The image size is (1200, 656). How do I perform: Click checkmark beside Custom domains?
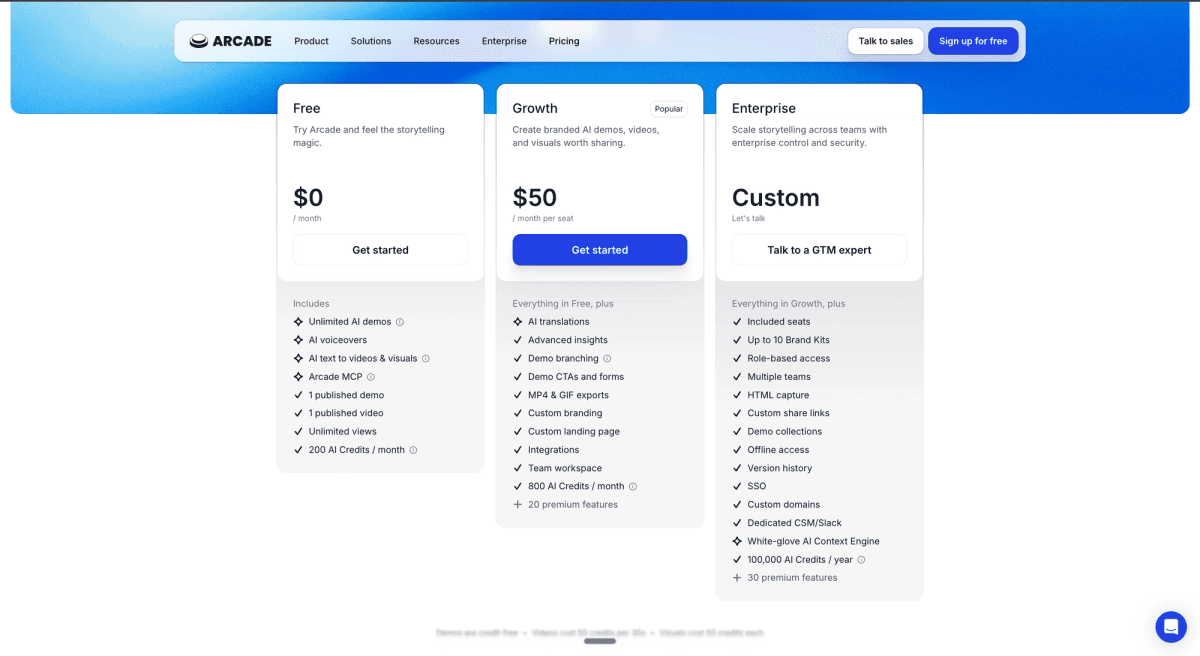tap(737, 505)
